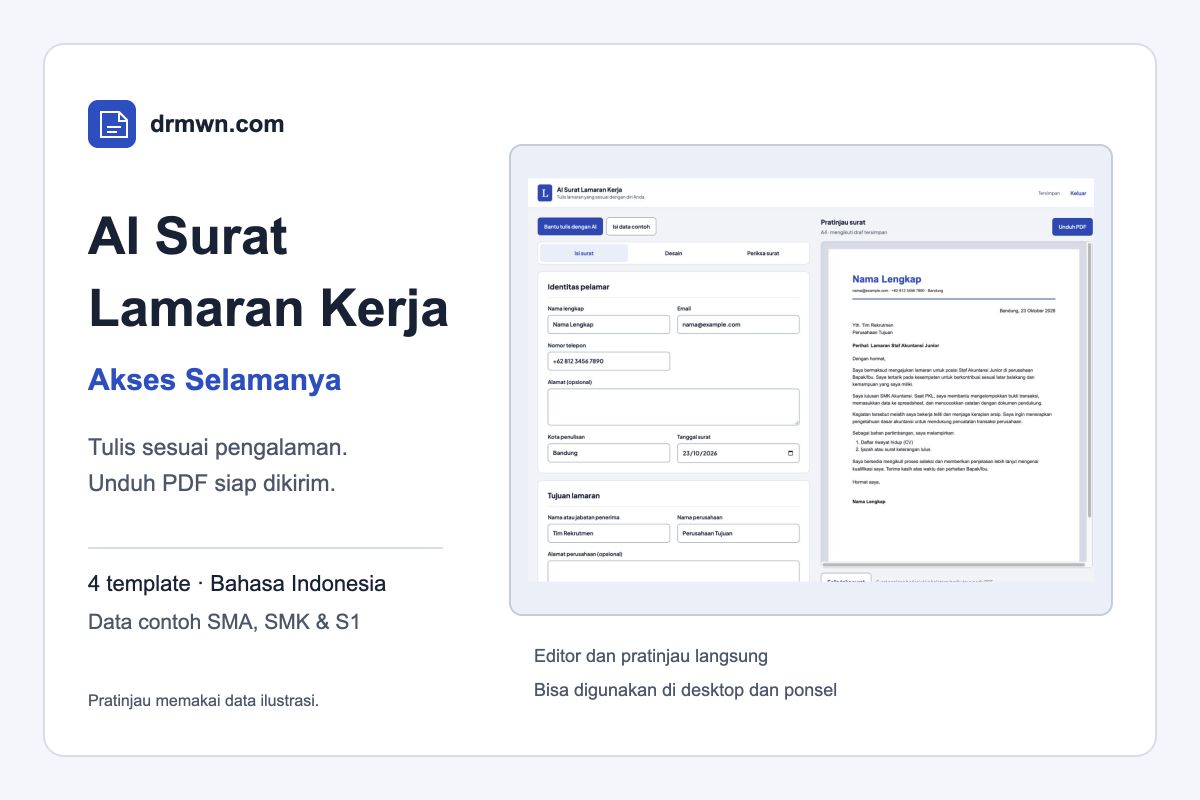
Task: Click the "Nama atau jabatan penerima" field
Action: coord(609,534)
